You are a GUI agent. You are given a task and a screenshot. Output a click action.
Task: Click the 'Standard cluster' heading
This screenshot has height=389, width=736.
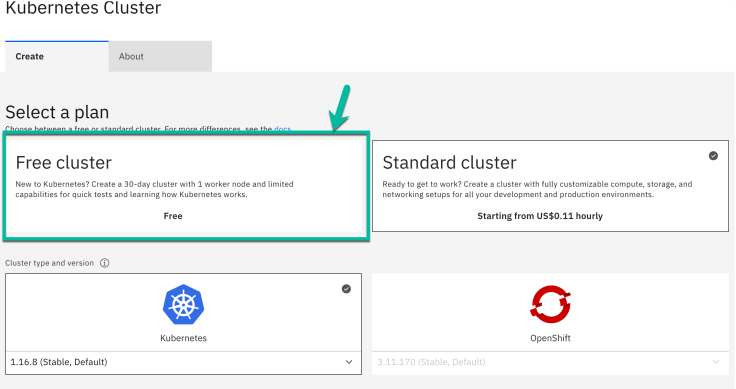[449, 163]
